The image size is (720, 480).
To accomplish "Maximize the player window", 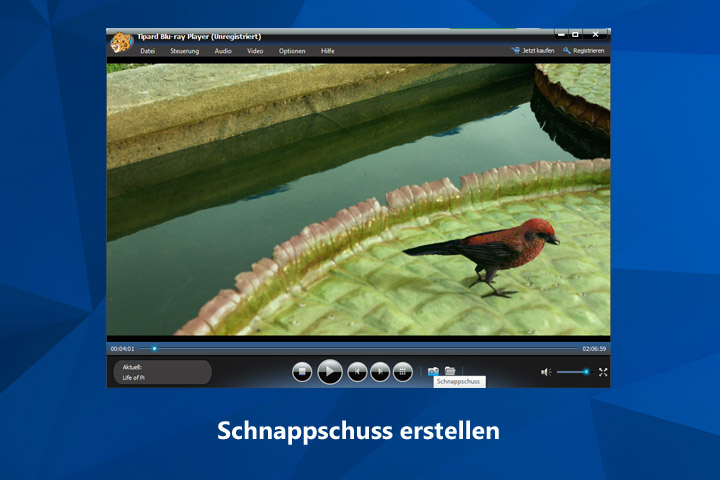I will 575,34.
